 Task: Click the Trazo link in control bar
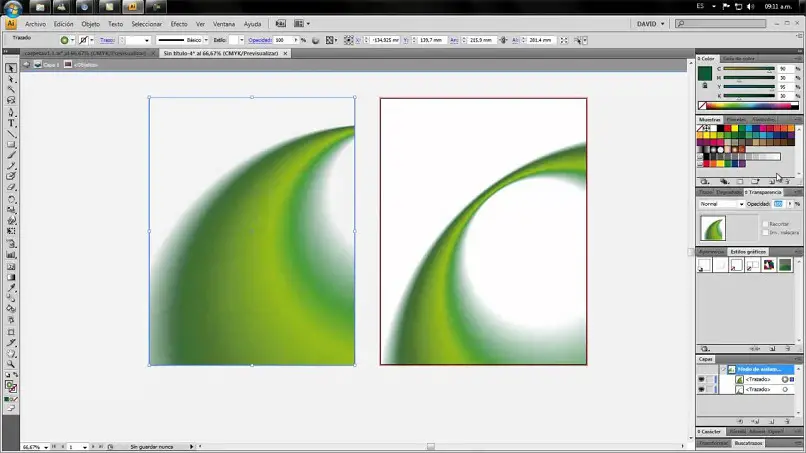click(x=107, y=40)
